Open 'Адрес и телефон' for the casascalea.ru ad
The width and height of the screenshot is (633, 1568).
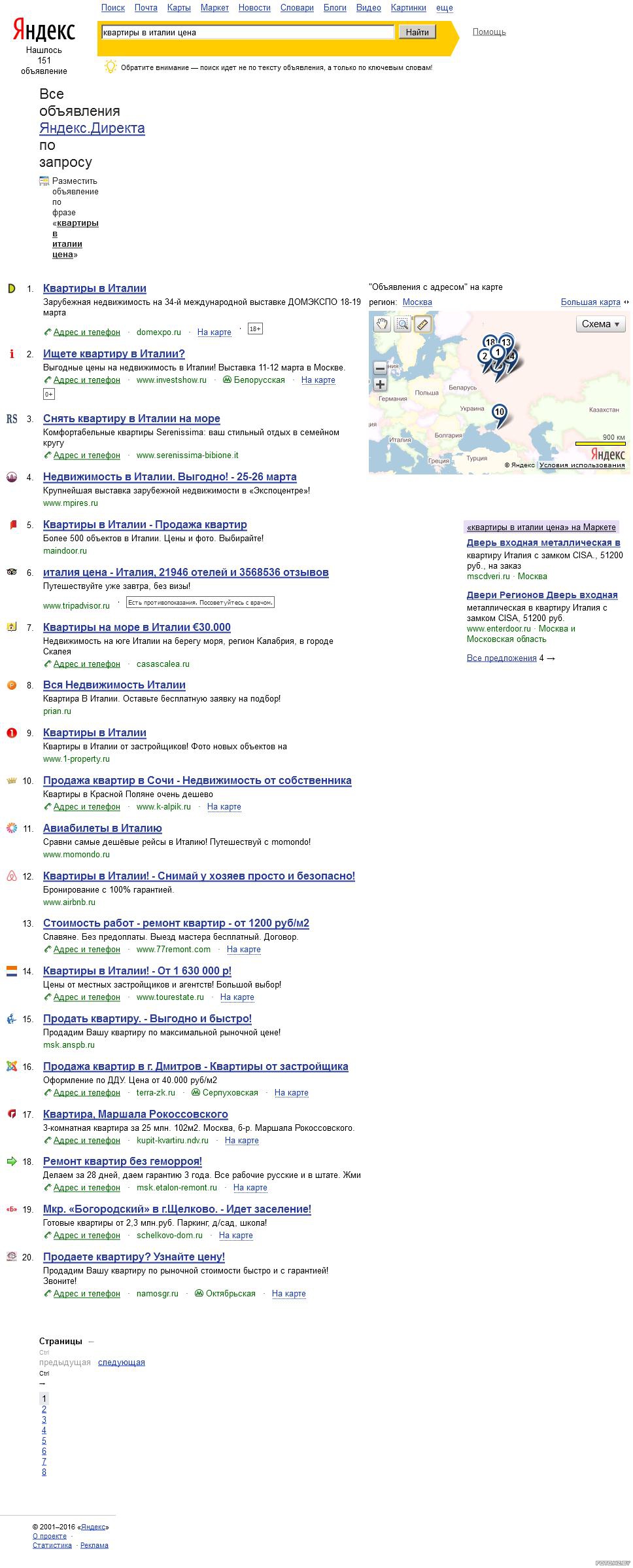point(87,664)
